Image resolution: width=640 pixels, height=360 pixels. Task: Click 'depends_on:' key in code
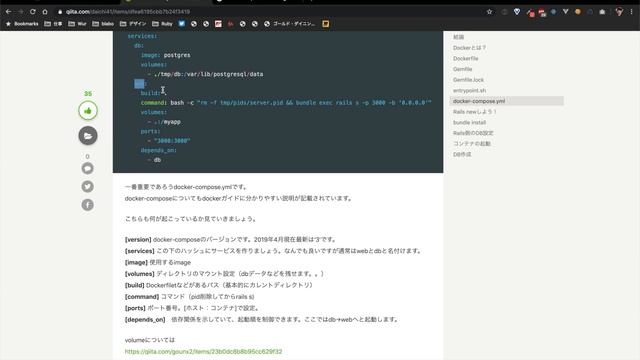tap(159, 150)
